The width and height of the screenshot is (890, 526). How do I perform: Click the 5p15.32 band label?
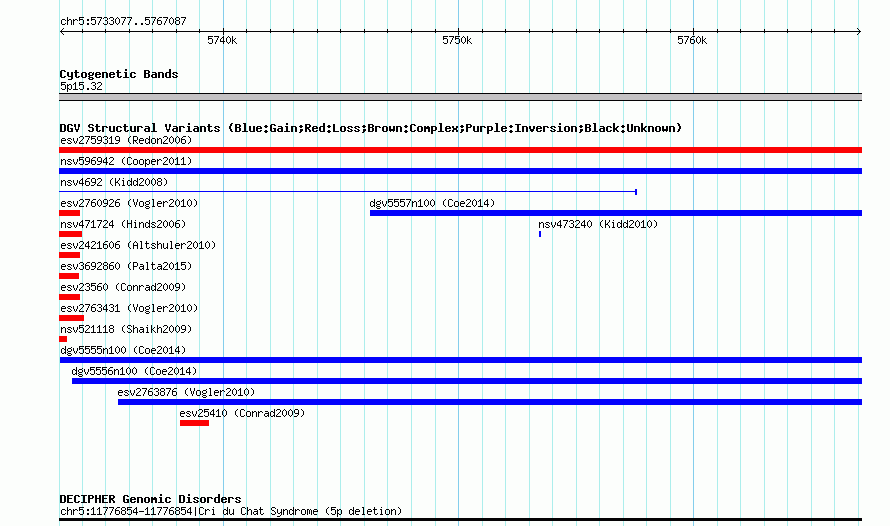(x=81, y=86)
